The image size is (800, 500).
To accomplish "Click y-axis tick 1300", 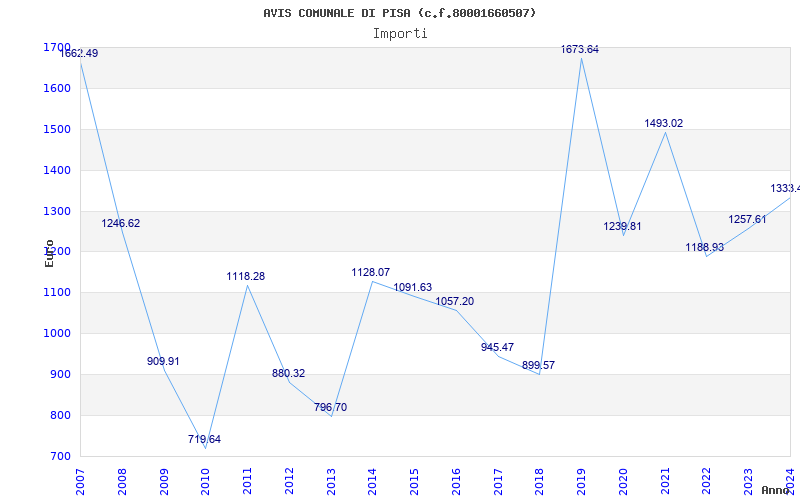I will point(57,211).
